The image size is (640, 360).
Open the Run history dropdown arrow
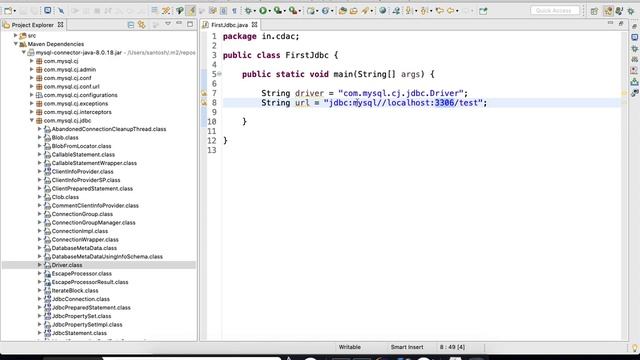point(270,11)
